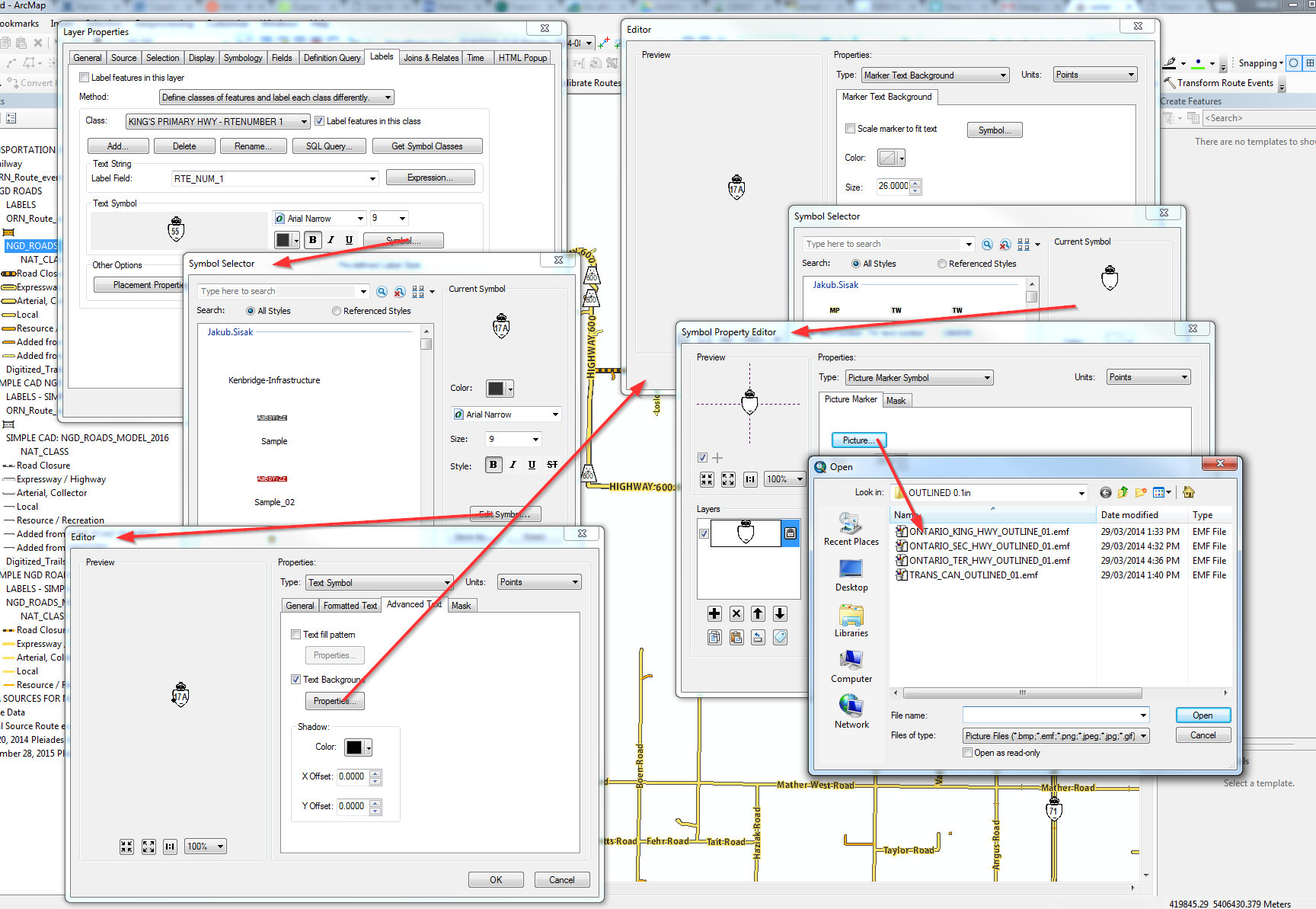Toggle bold in Layer Properties text symbol
This screenshot has width=1316, height=909.
(312, 239)
